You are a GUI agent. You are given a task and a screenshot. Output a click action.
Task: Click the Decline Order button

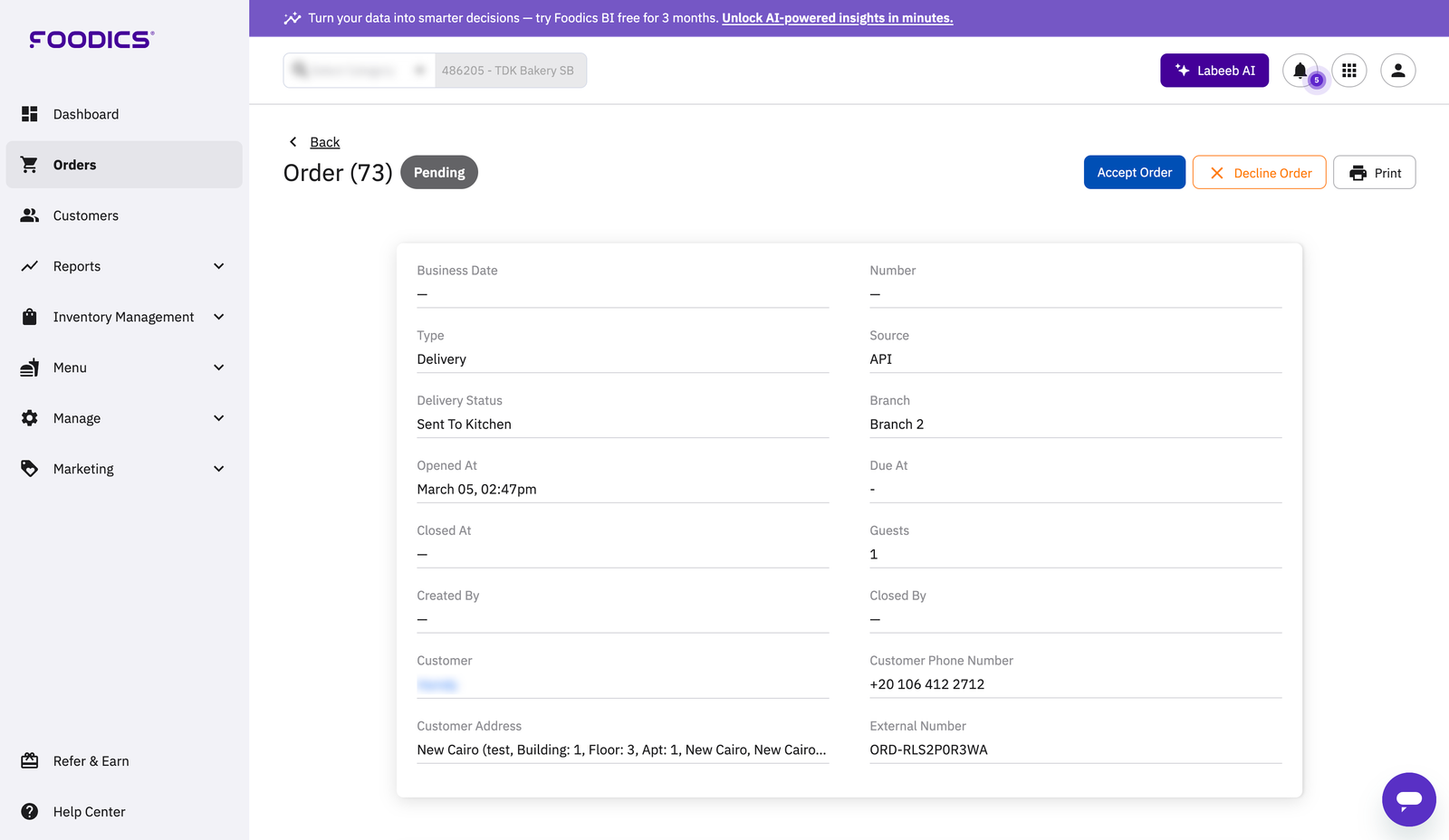tap(1260, 173)
